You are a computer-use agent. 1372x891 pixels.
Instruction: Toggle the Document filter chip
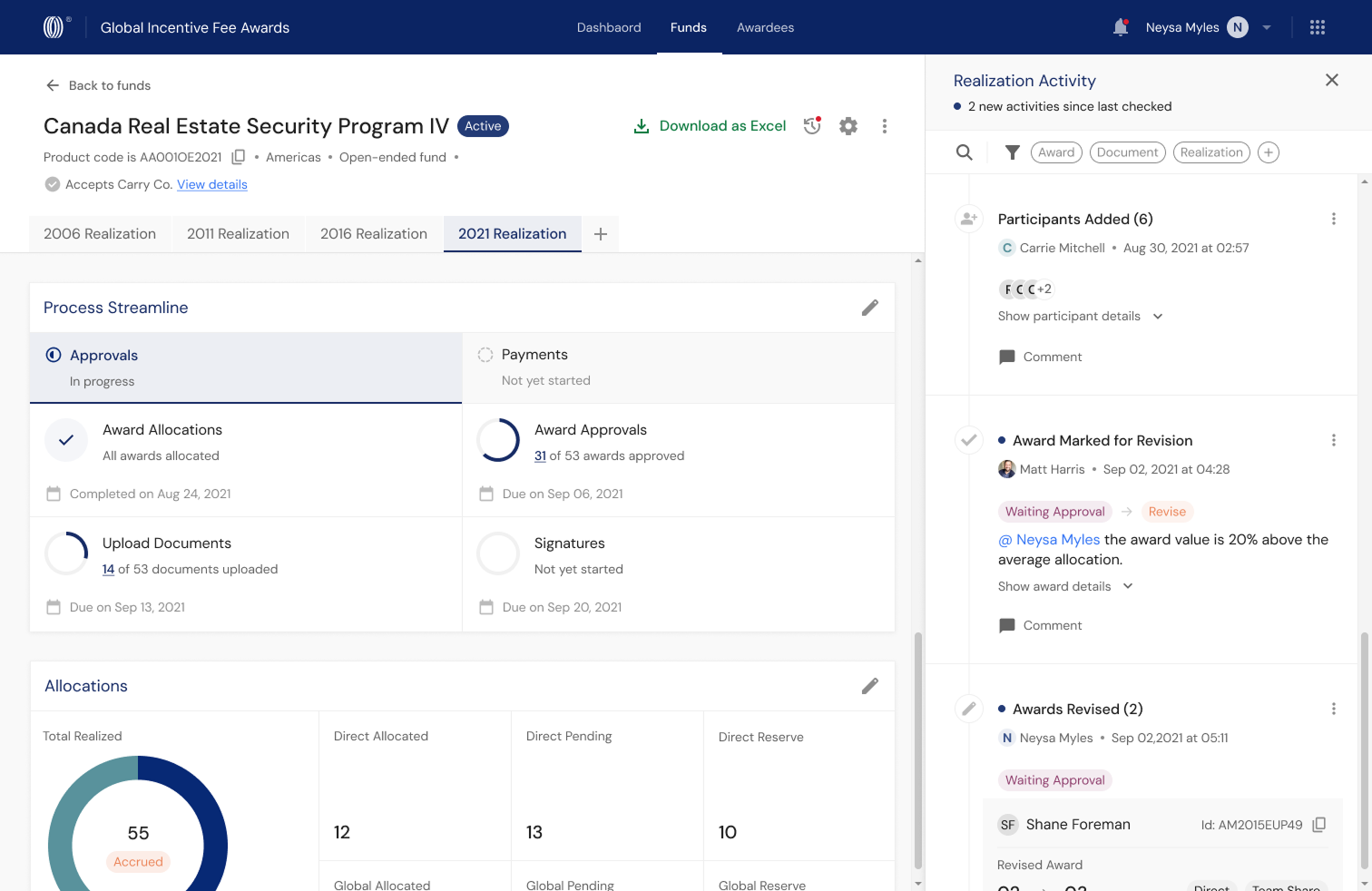pyautogui.click(x=1128, y=152)
